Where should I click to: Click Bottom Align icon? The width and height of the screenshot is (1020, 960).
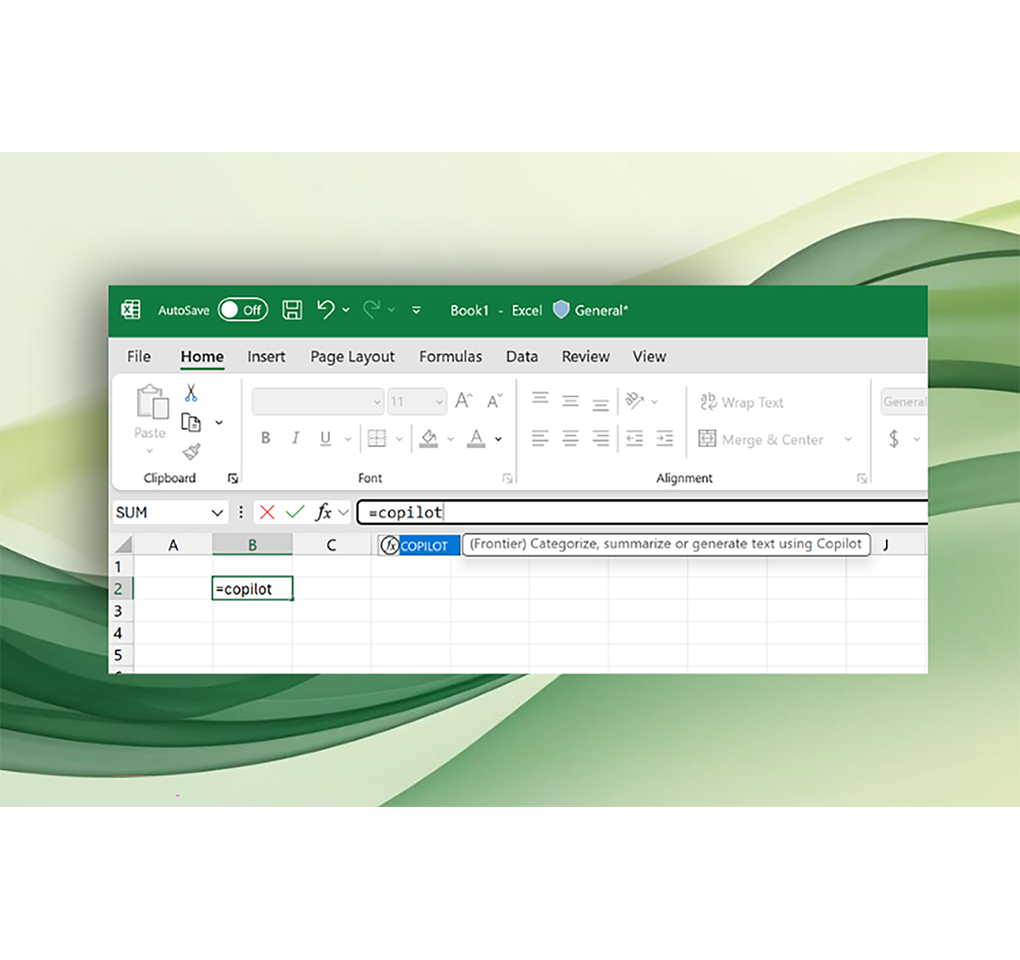600,405
